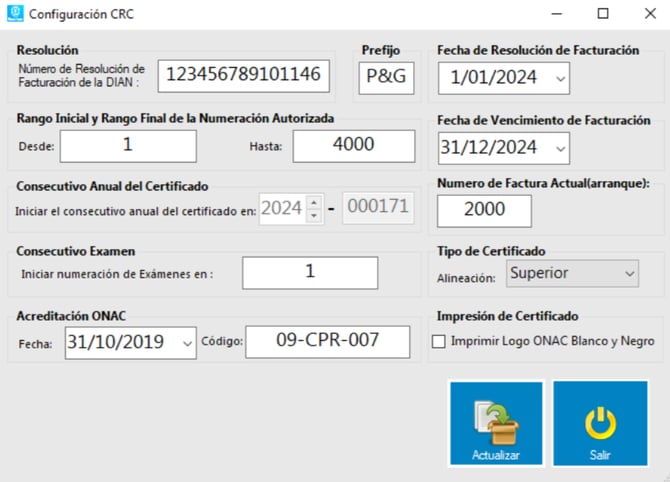Click the certificate consecutive 000171 field
This screenshot has height=482, width=670.
tap(377, 209)
